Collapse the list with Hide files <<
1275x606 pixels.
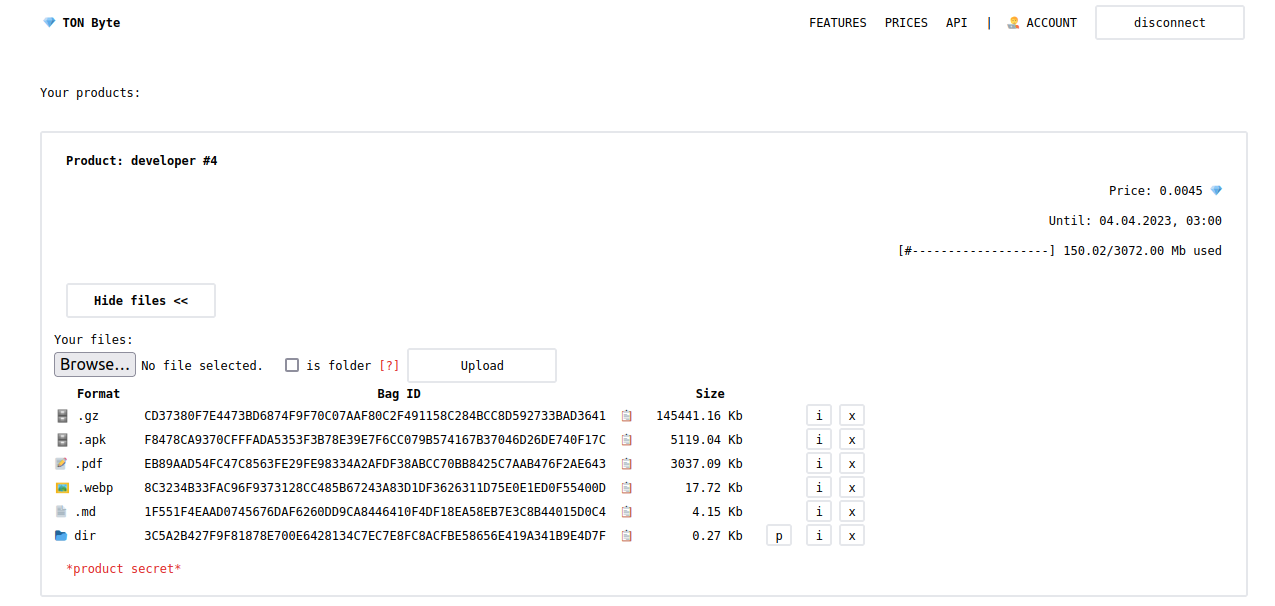[x=141, y=301]
